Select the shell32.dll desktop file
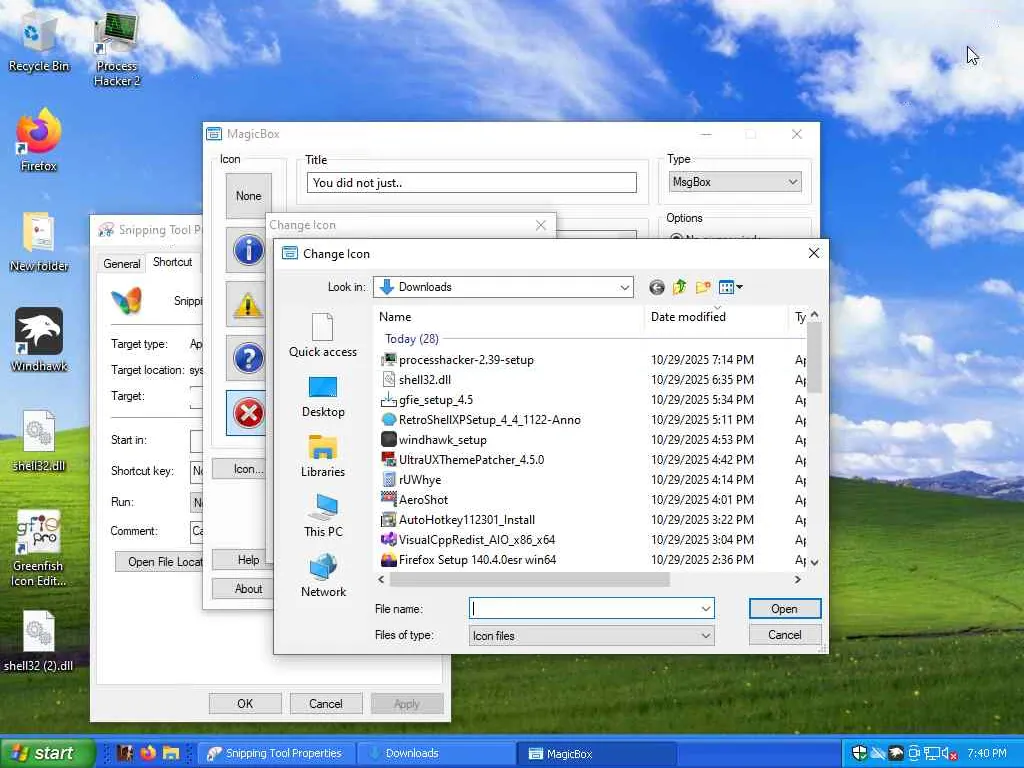1024x768 pixels. (x=39, y=441)
